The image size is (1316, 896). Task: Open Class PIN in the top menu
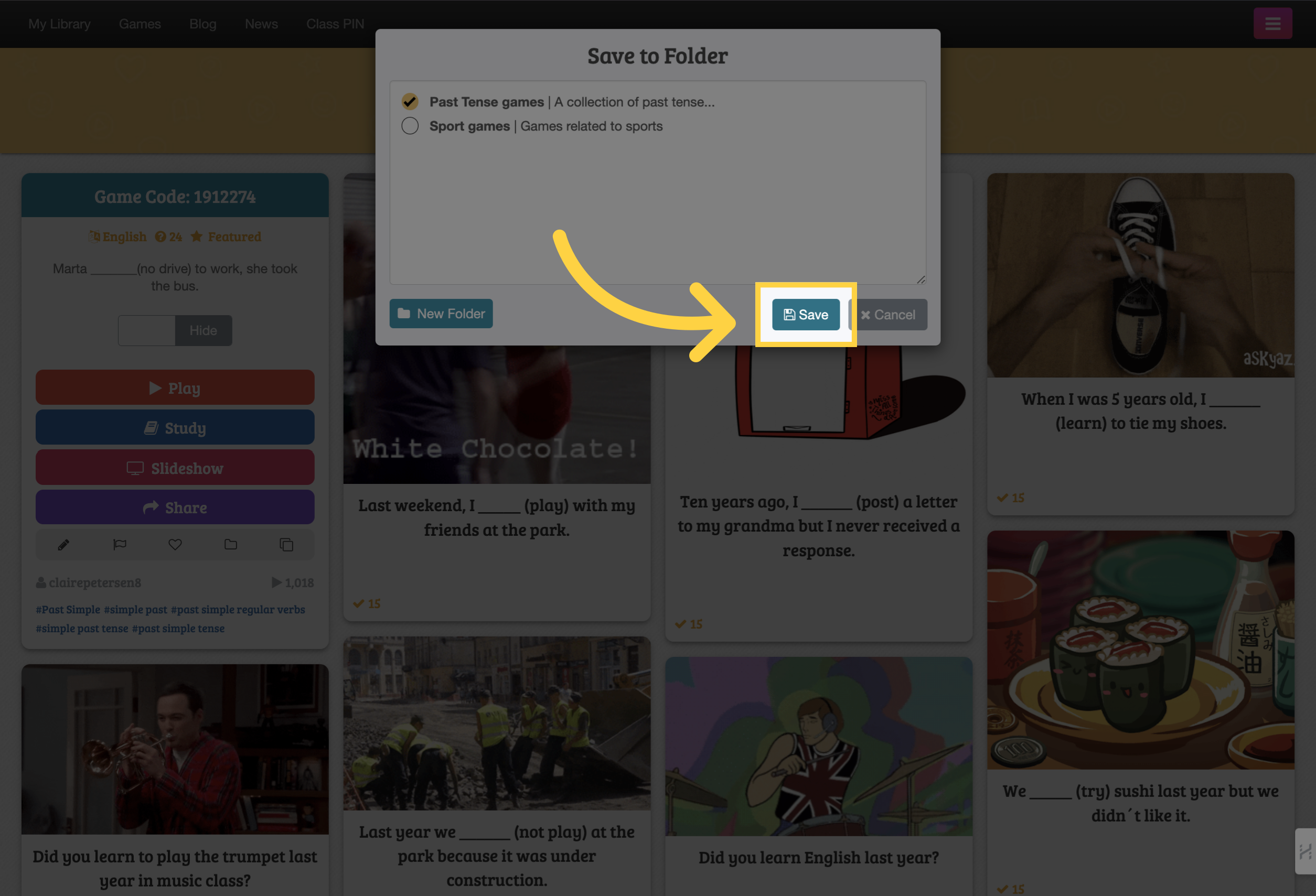335,24
